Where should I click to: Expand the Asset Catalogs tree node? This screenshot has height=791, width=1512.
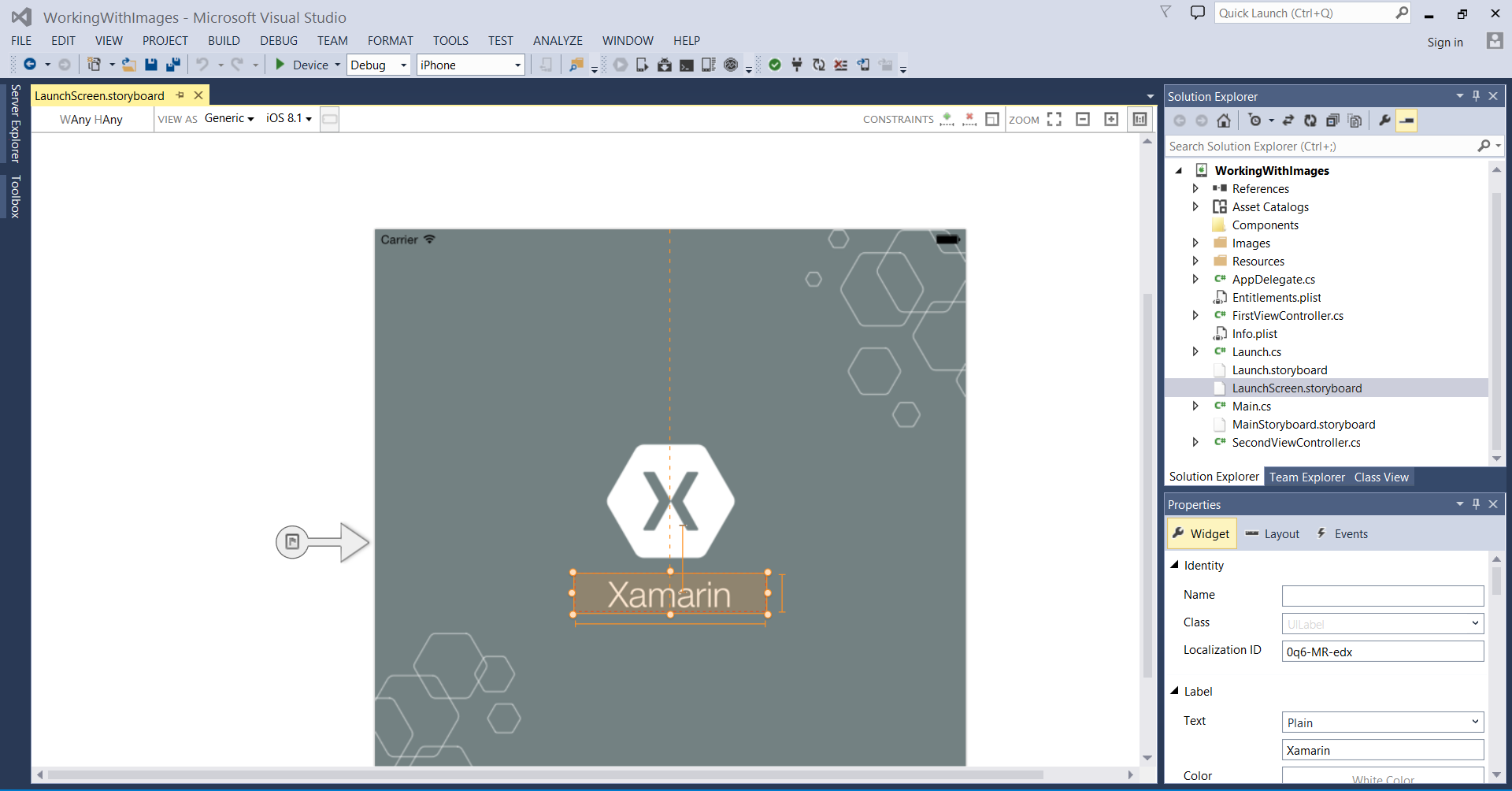1195,206
